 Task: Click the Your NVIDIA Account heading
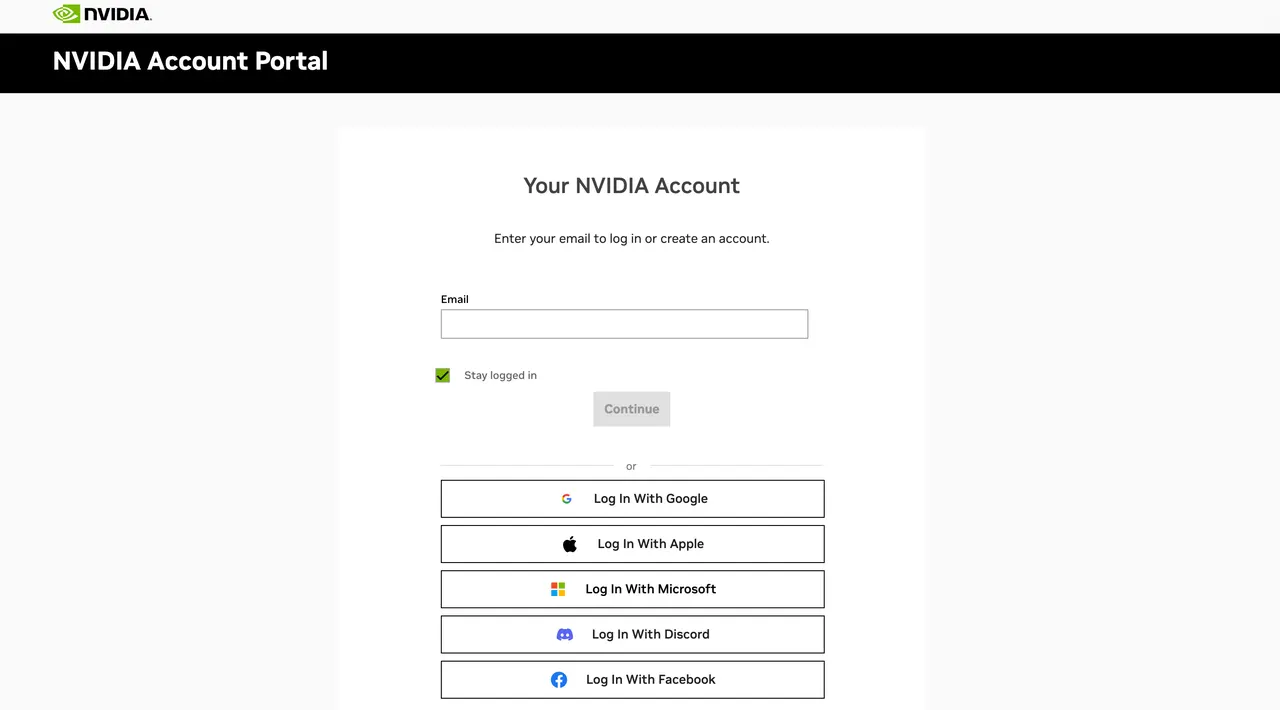pos(631,186)
